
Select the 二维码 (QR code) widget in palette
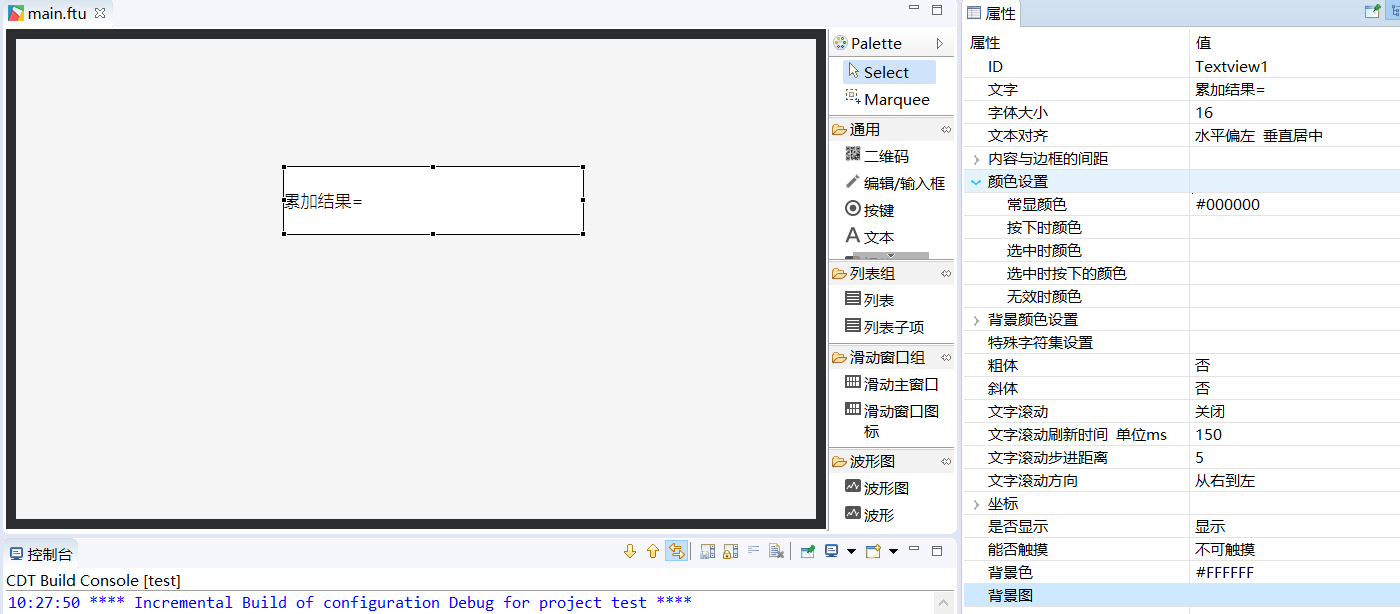886,156
